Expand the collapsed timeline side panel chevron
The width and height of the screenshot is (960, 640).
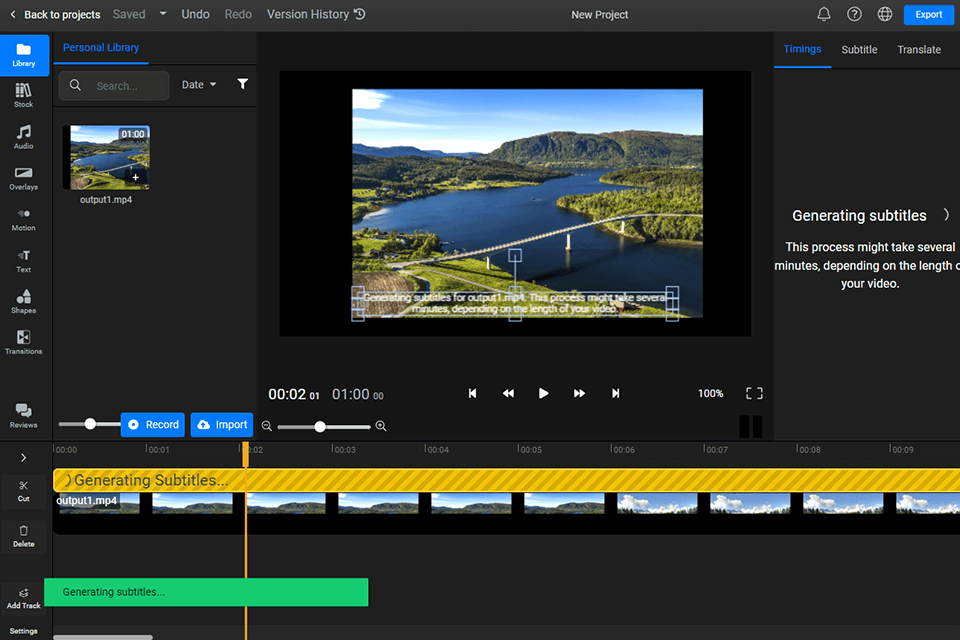point(23,458)
